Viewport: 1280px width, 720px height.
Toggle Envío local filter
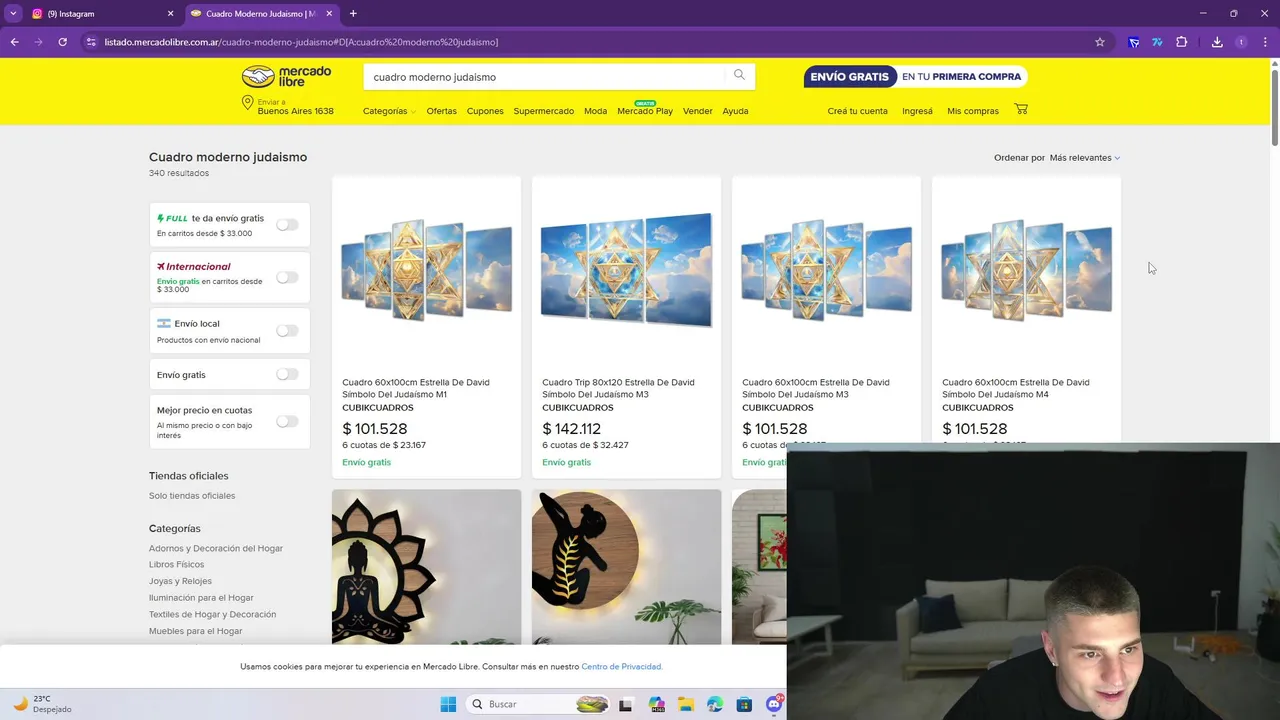pyautogui.click(x=287, y=330)
